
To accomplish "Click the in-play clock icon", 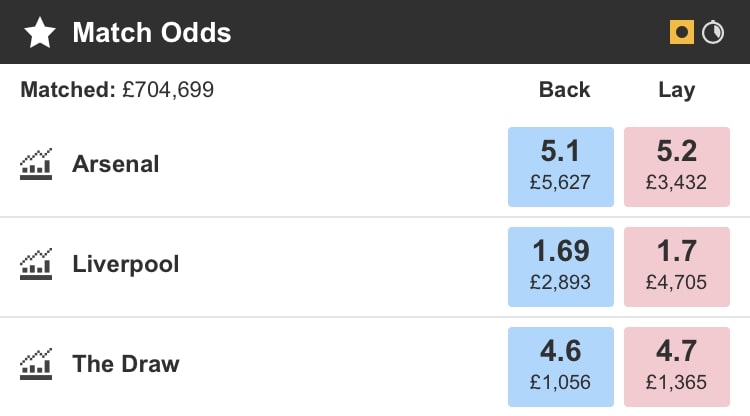I will pos(713,33).
